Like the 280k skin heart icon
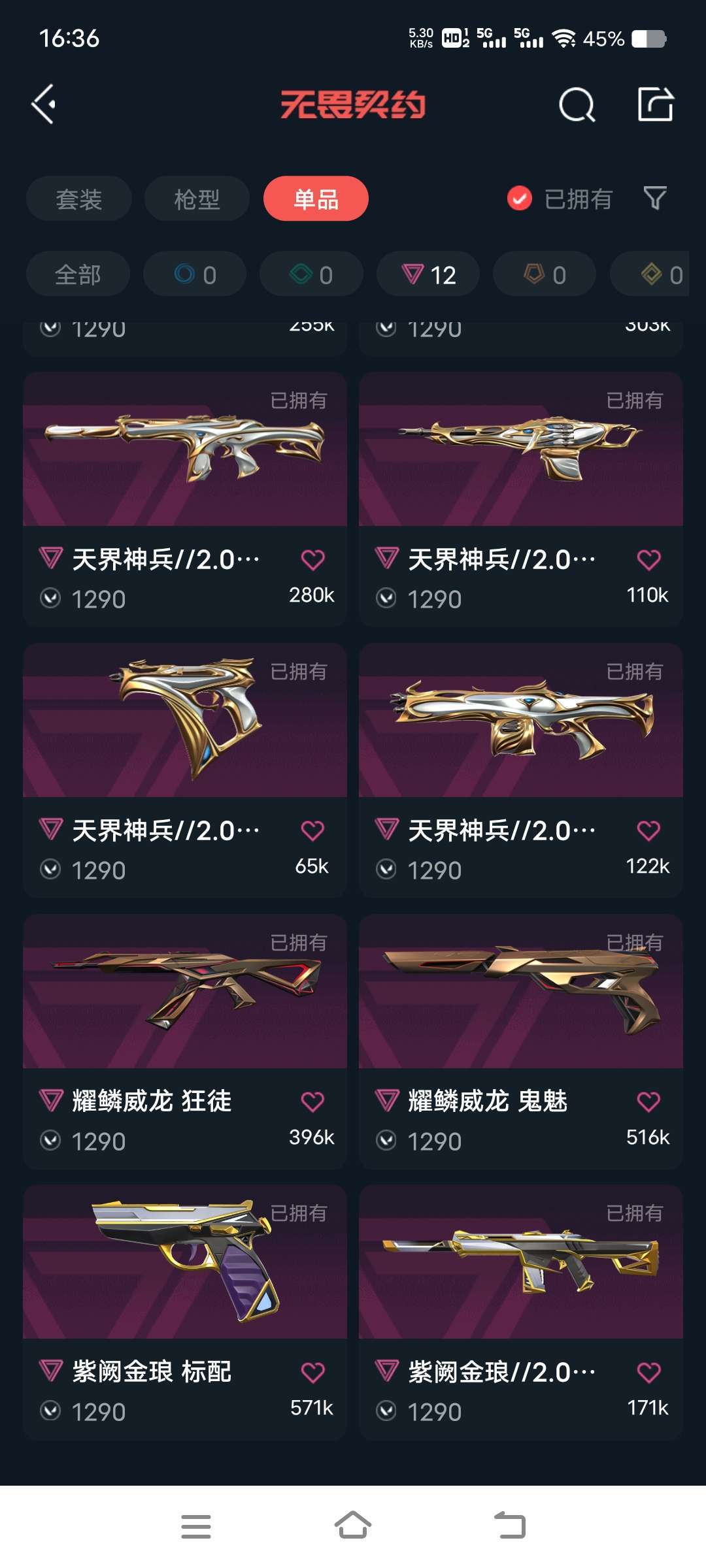 click(x=312, y=559)
